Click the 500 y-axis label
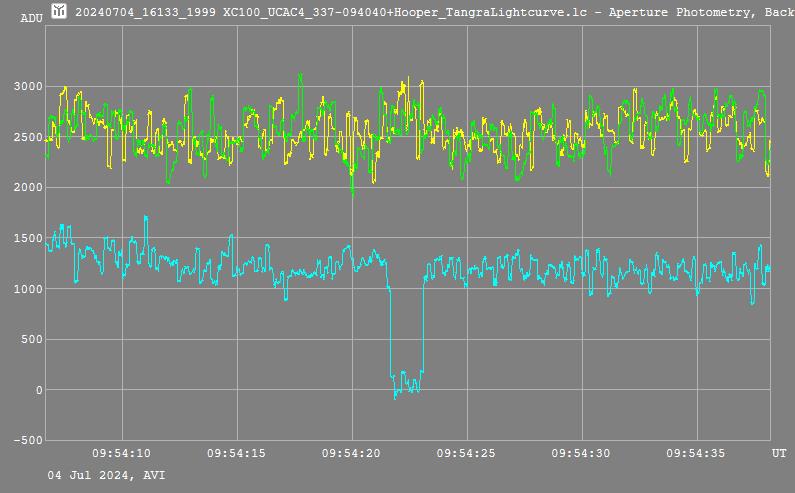 [32, 339]
